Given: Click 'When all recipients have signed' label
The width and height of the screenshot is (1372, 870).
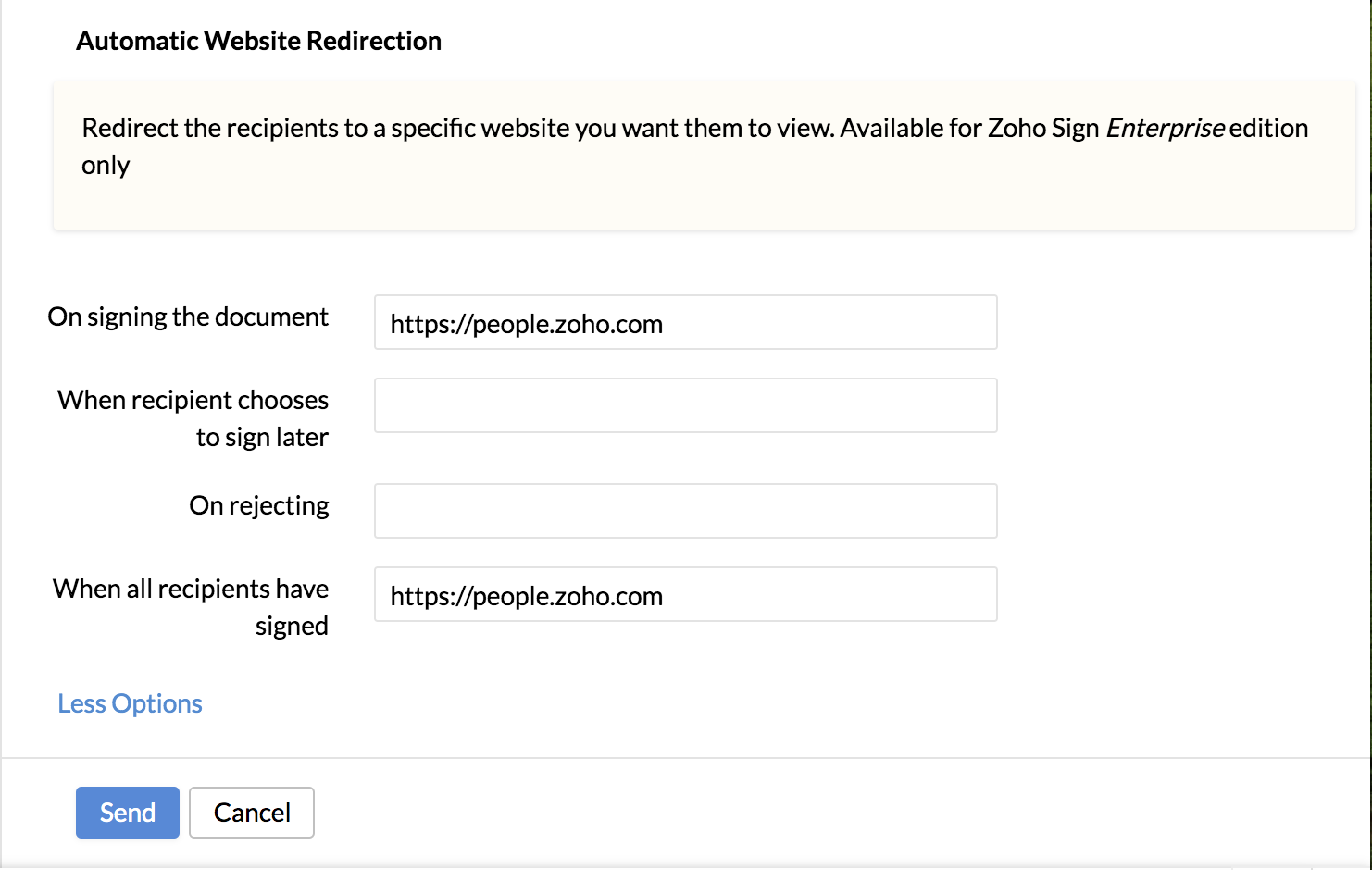Looking at the screenshot, I should tap(191, 607).
